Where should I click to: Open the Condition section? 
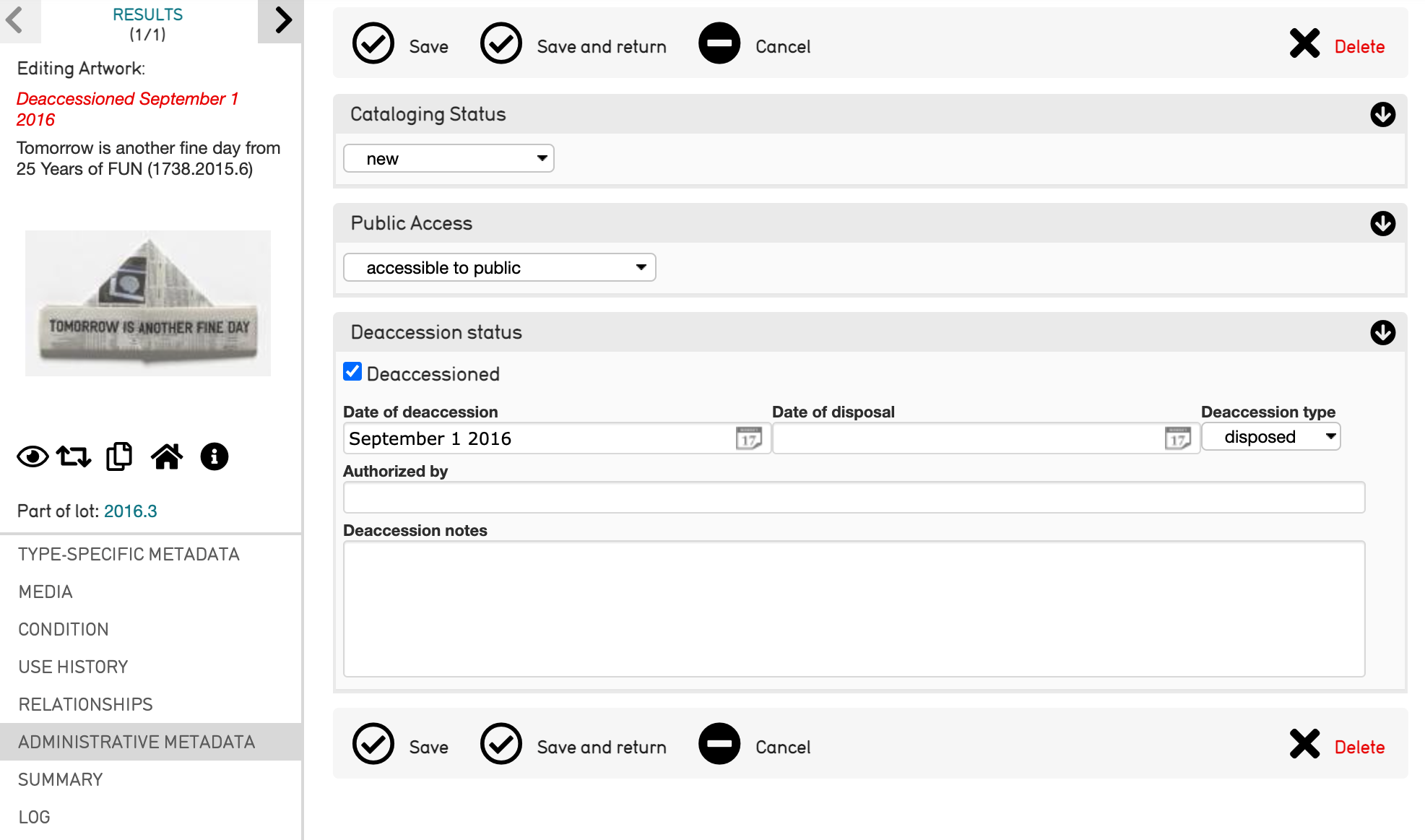coord(64,629)
